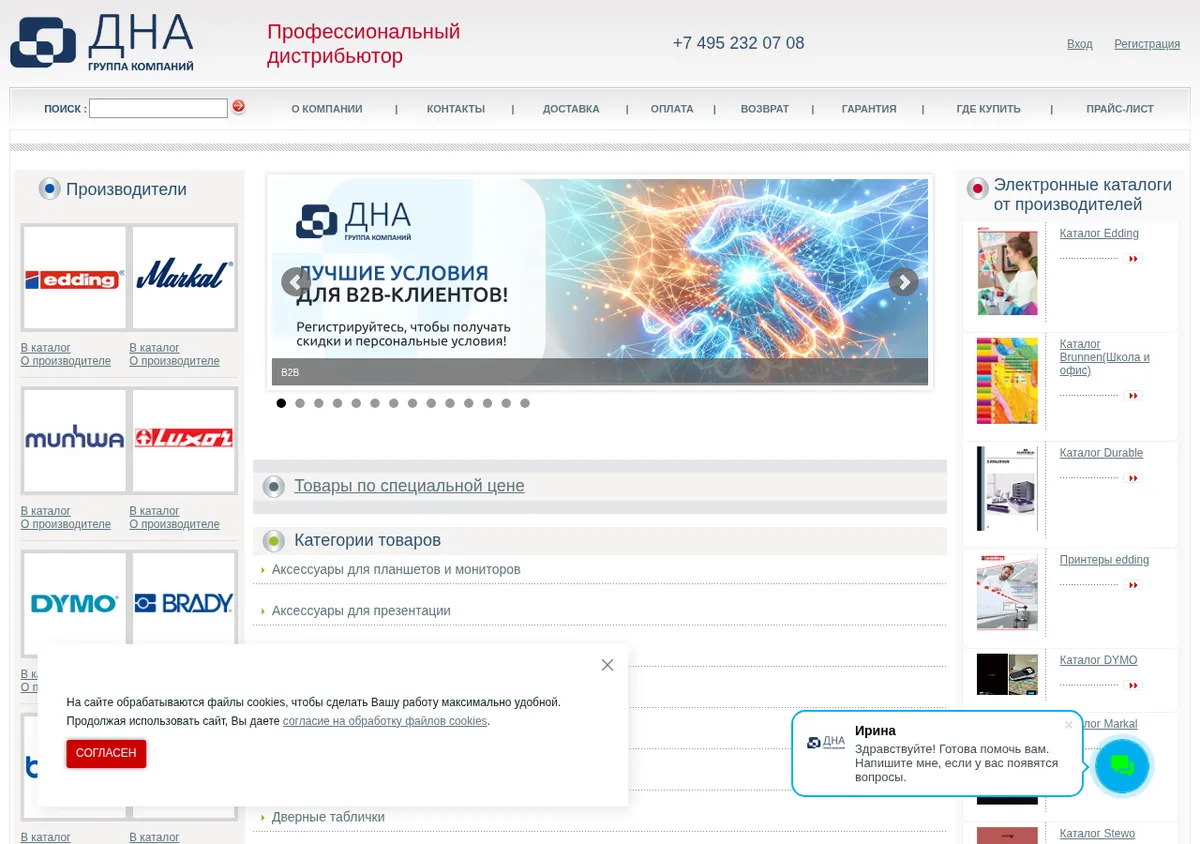Viewport: 1200px width, 844px height.
Task: Select the DYMO logo tile
Action: (75, 604)
